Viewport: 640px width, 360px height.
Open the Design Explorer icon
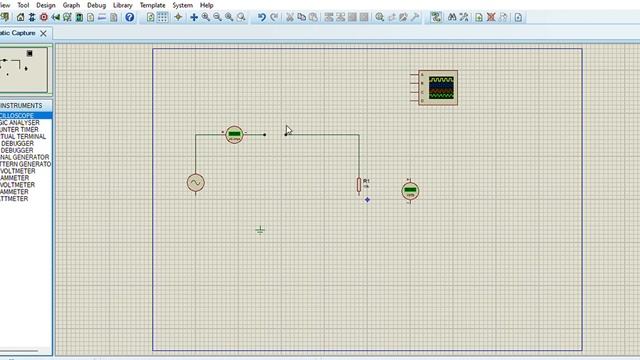79,17
